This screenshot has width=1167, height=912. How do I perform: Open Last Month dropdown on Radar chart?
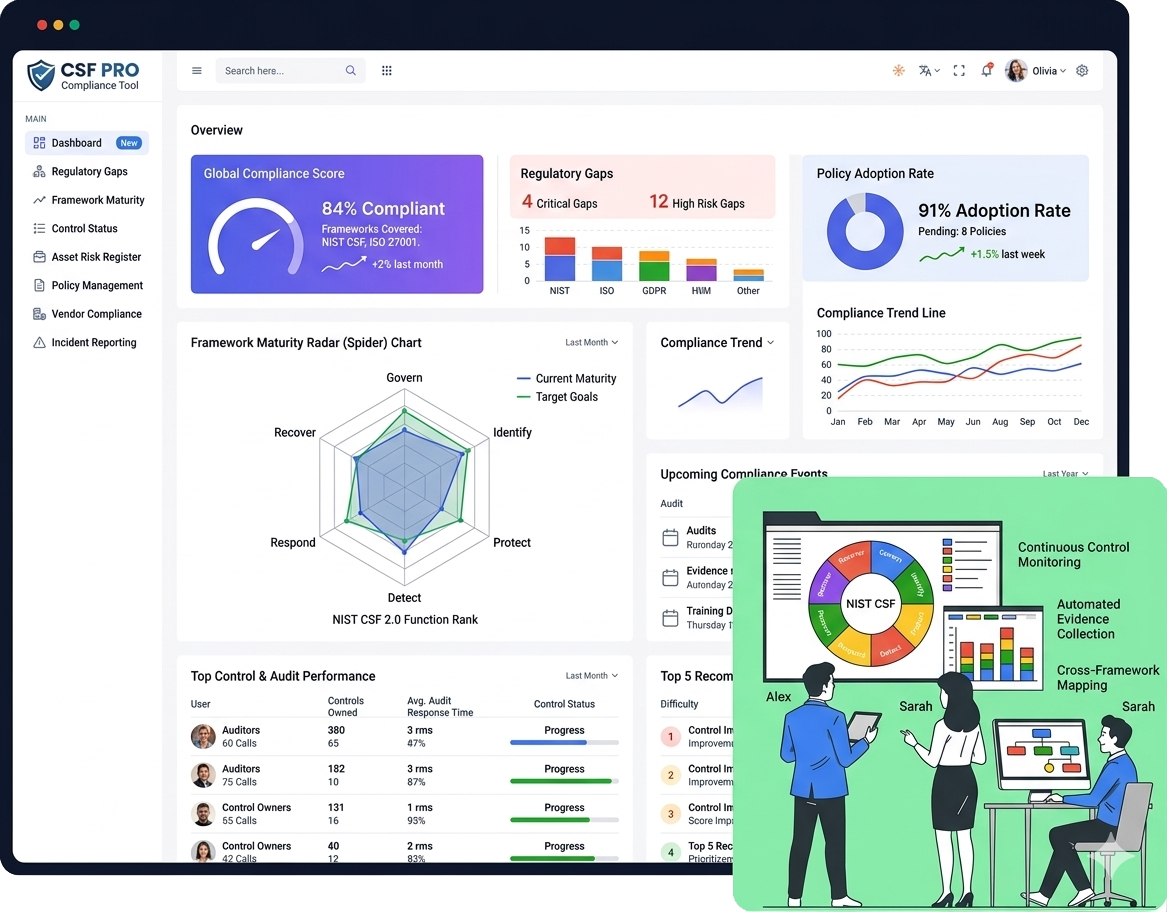click(x=591, y=343)
